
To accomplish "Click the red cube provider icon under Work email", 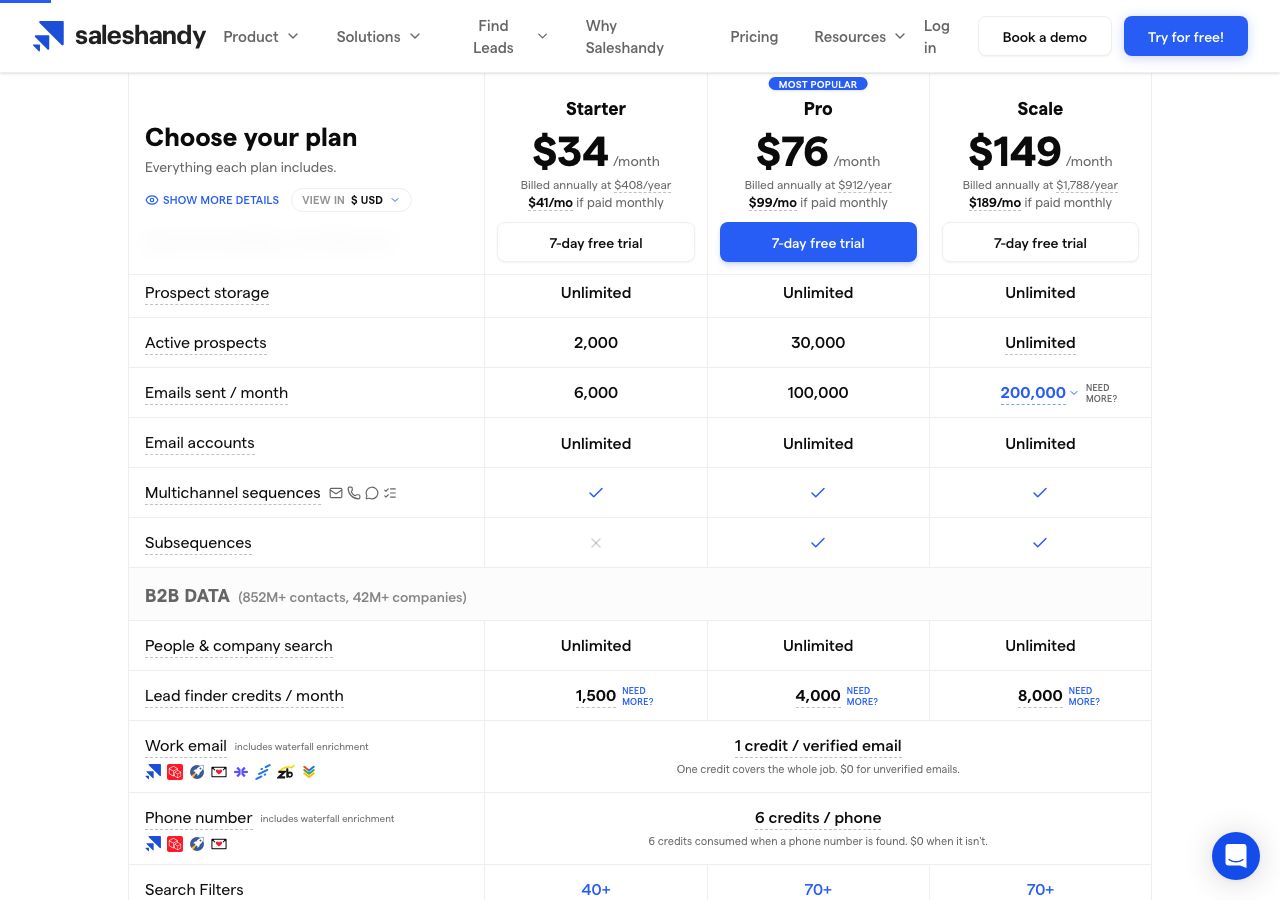I will click(175, 772).
